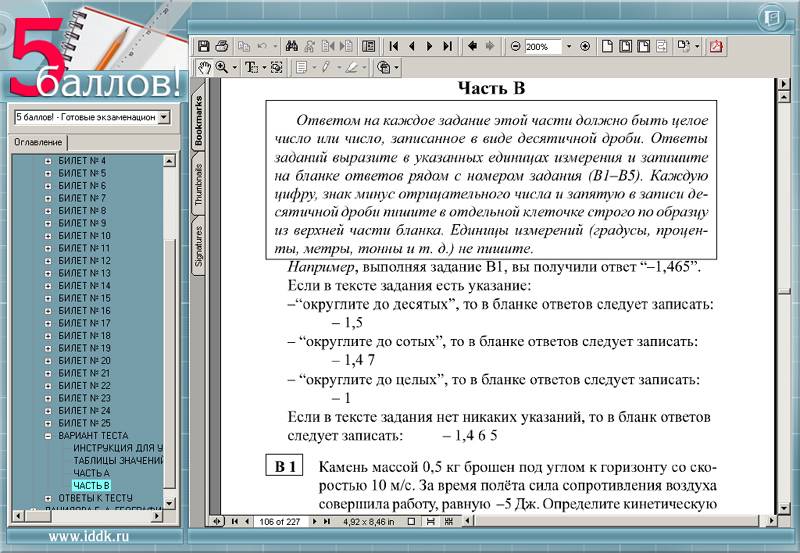Go to next page in status bar
Image resolution: width=800 pixels, height=553 pixels.
(x=315, y=521)
